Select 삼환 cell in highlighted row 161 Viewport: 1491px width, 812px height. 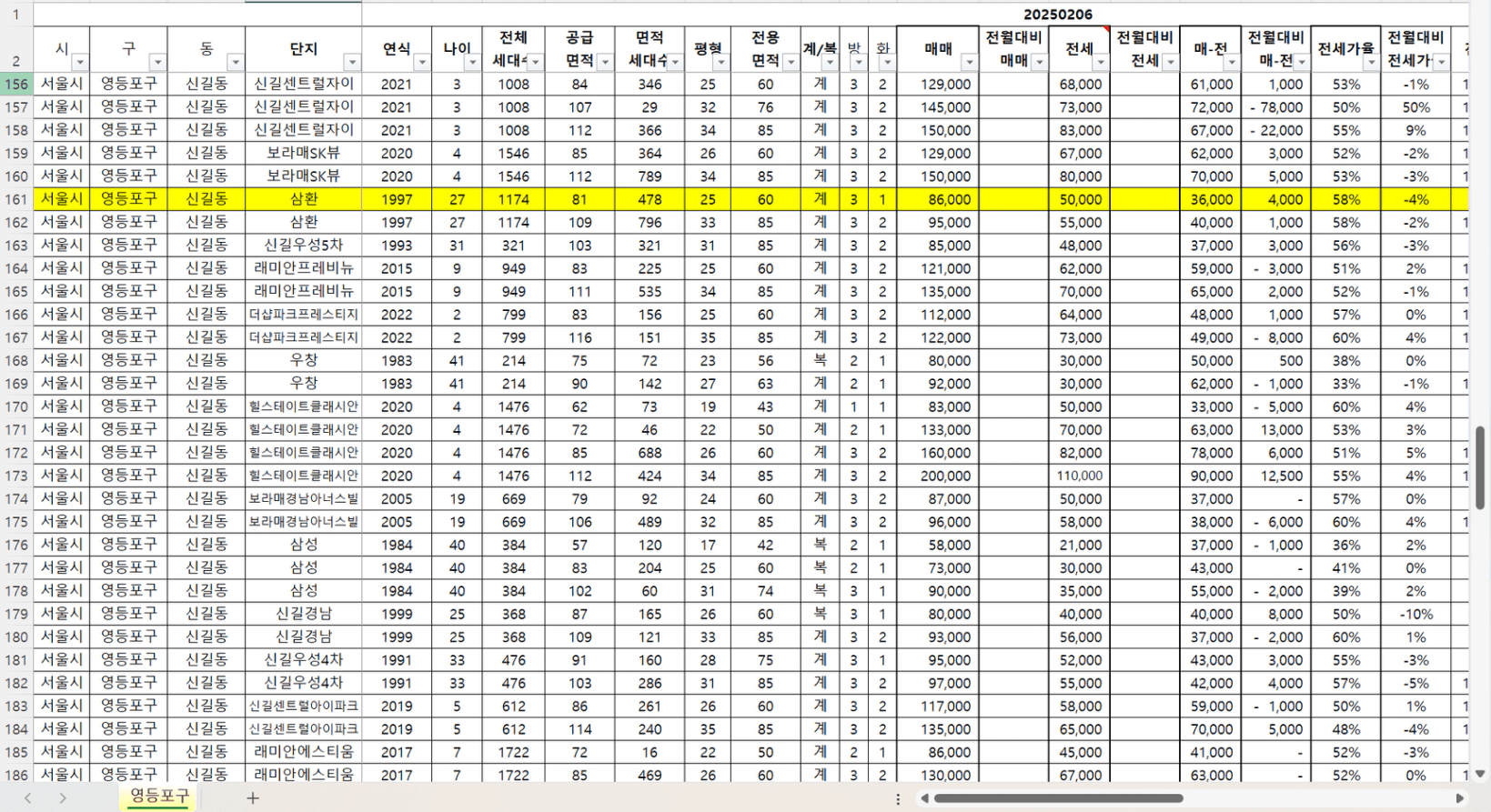(304, 199)
